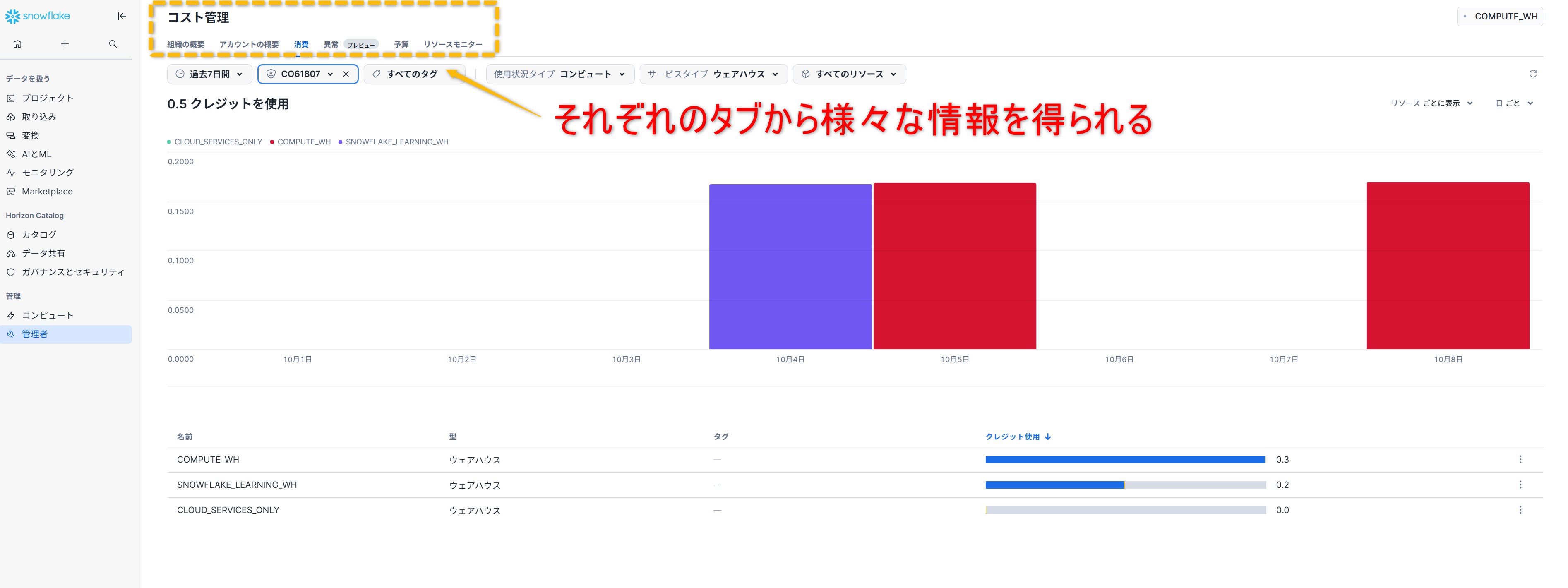Toggle the SNOWFLAKE_LEARNING_WH legend series
Screen dimensions: 1568x588
tap(396, 142)
